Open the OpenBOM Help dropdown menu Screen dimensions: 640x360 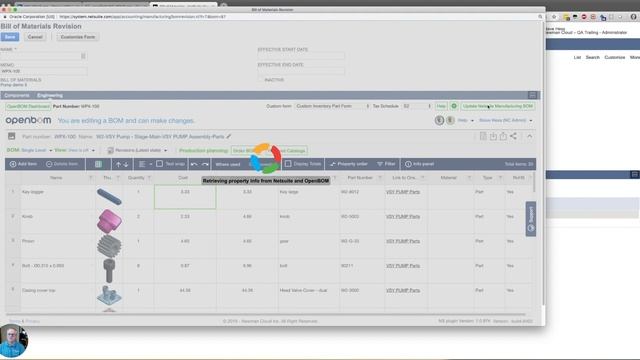point(465,120)
